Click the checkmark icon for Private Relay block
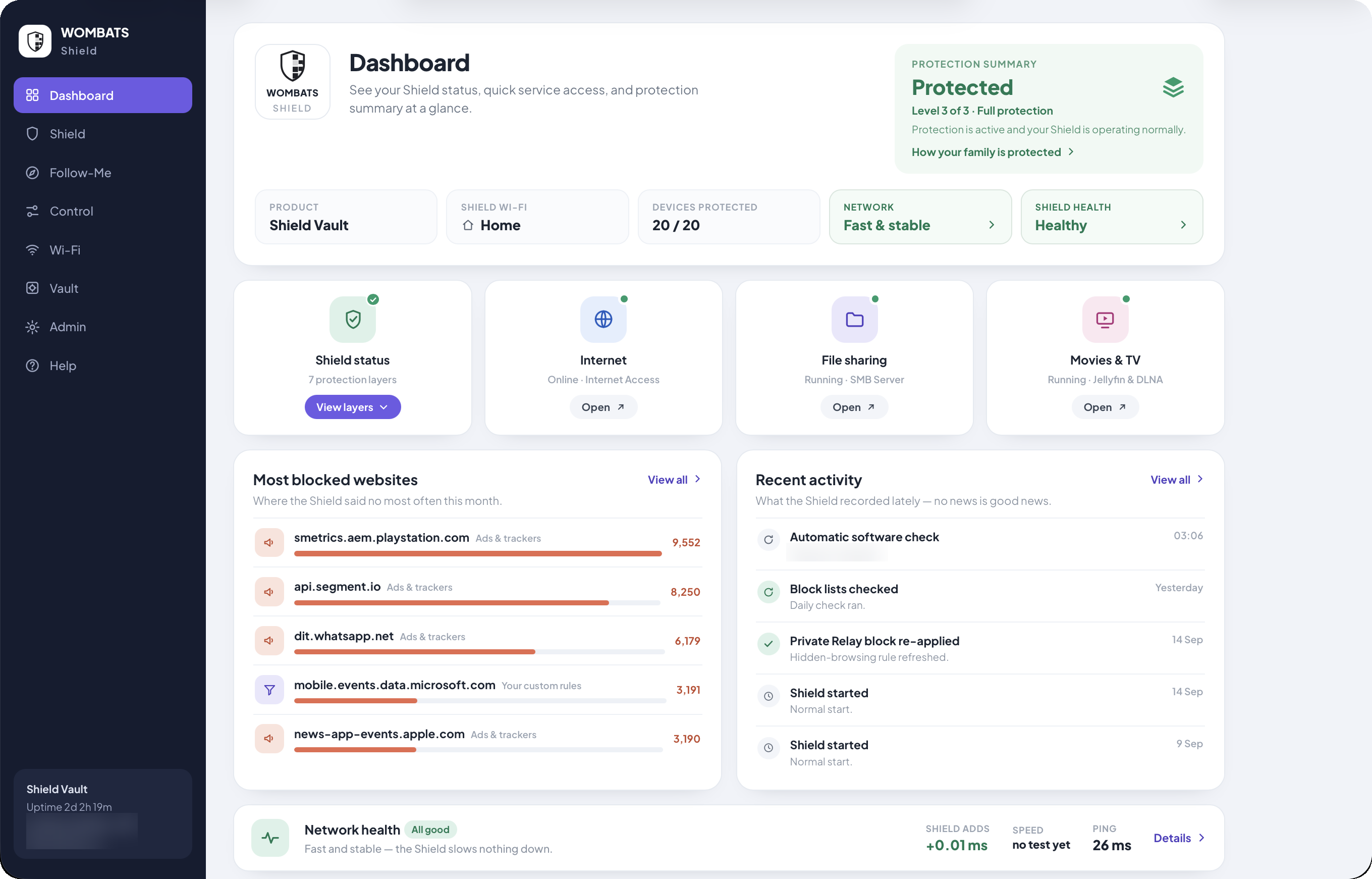Image resolution: width=1372 pixels, height=879 pixels. 769,644
